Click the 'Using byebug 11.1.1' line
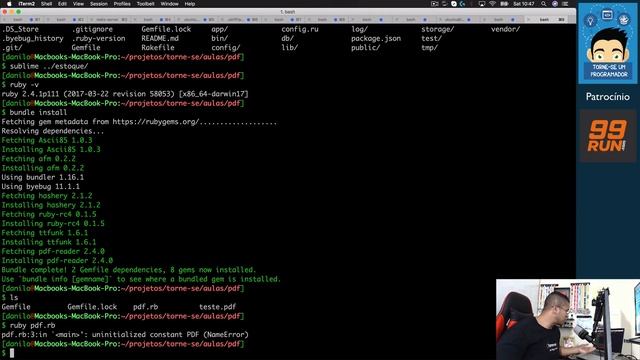Viewport: 640px width, 360px height. click(x=40, y=187)
